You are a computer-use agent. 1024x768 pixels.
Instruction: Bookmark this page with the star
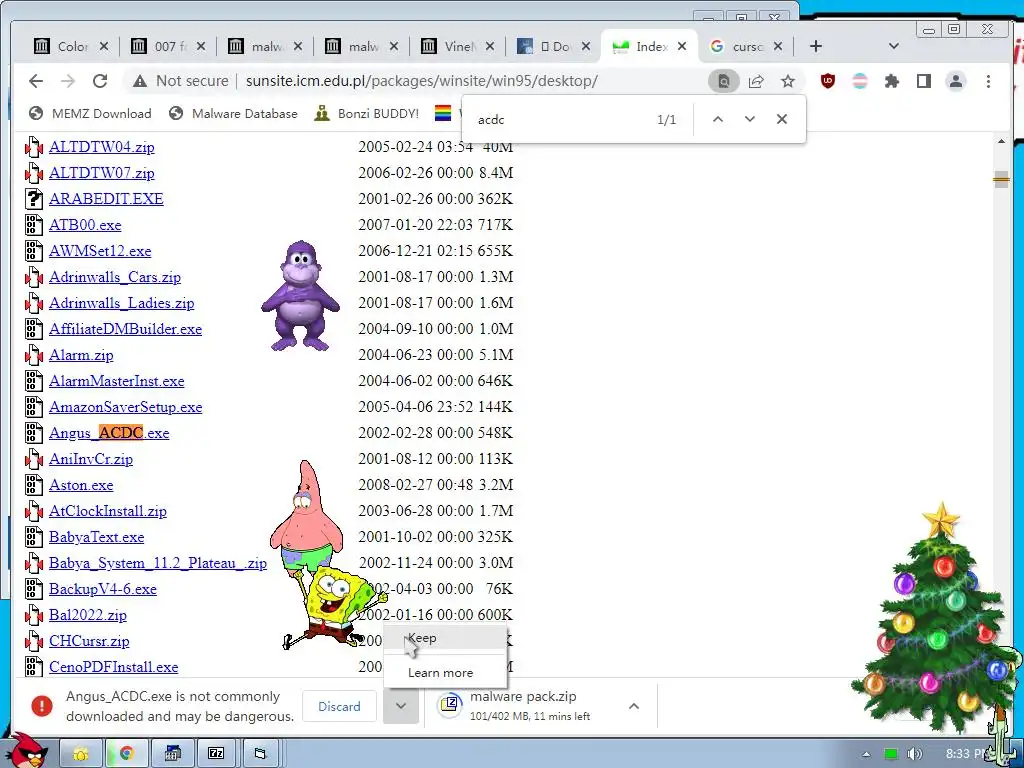click(x=788, y=81)
